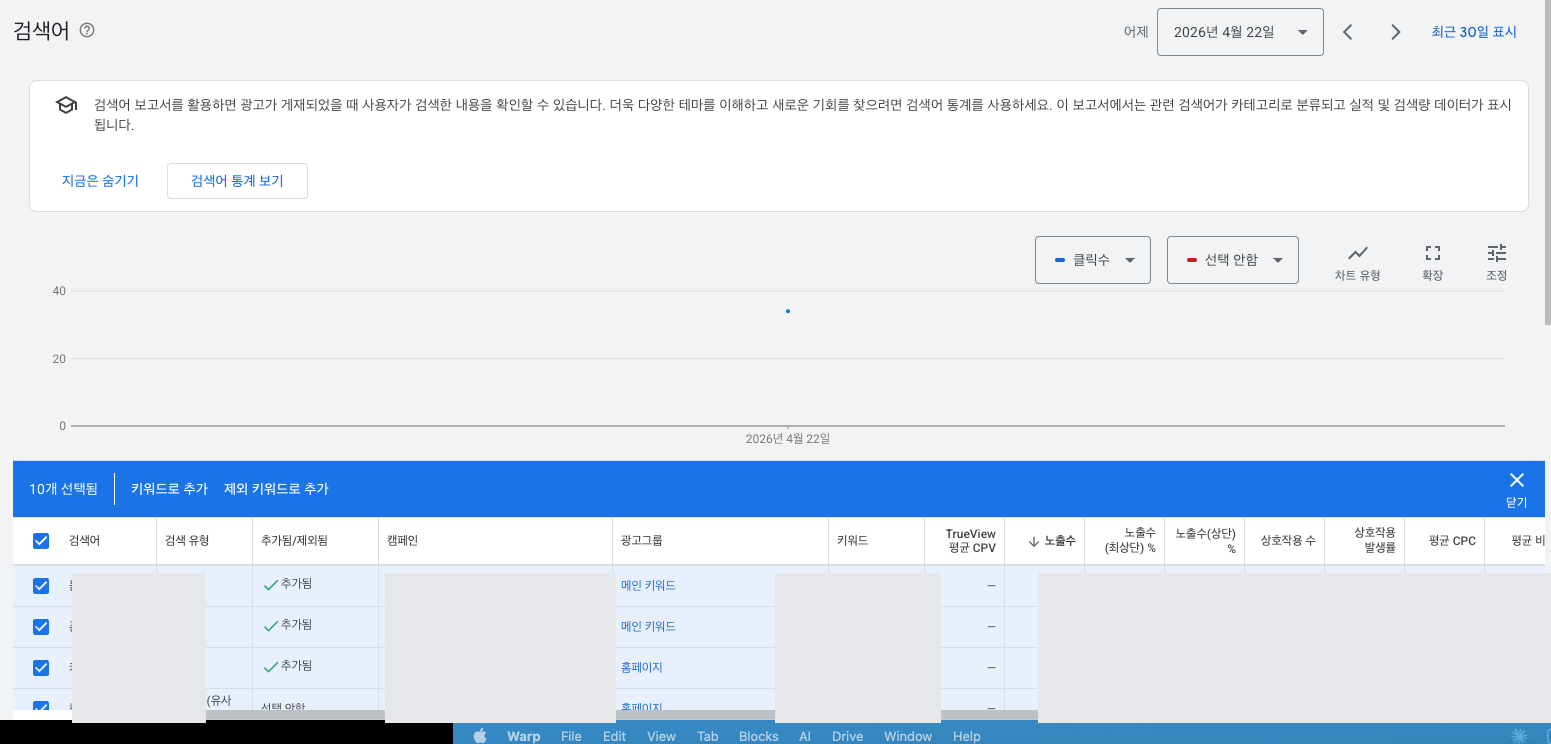This screenshot has height=744, width=1551.
Task: Open the 2026년 4월 22일 date dropdown
Action: point(1240,31)
